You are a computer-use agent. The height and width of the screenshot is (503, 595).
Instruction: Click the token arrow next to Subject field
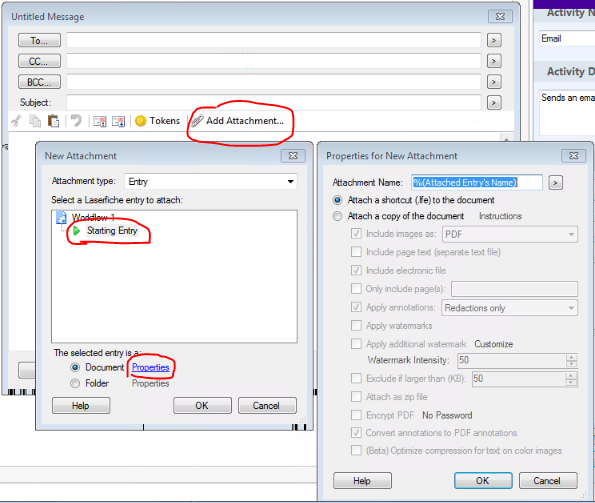pyautogui.click(x=494, y=102)
